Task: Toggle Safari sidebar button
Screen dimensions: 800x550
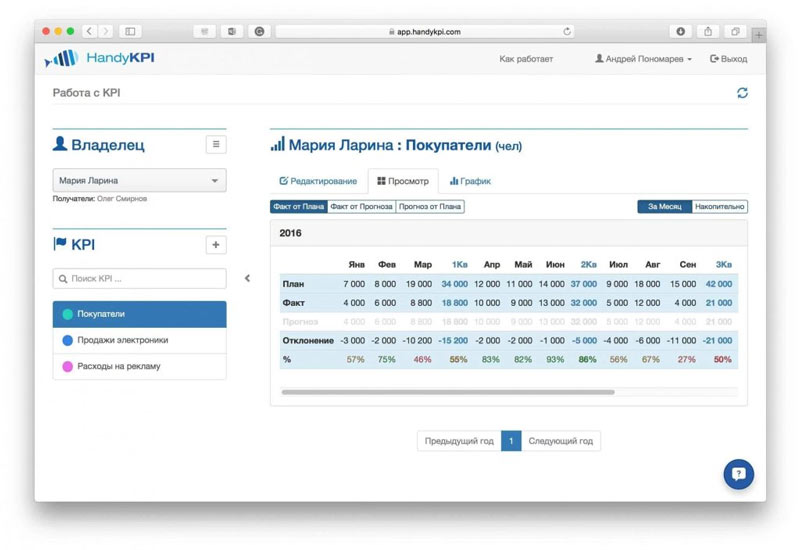Action: tap(130, 31)
